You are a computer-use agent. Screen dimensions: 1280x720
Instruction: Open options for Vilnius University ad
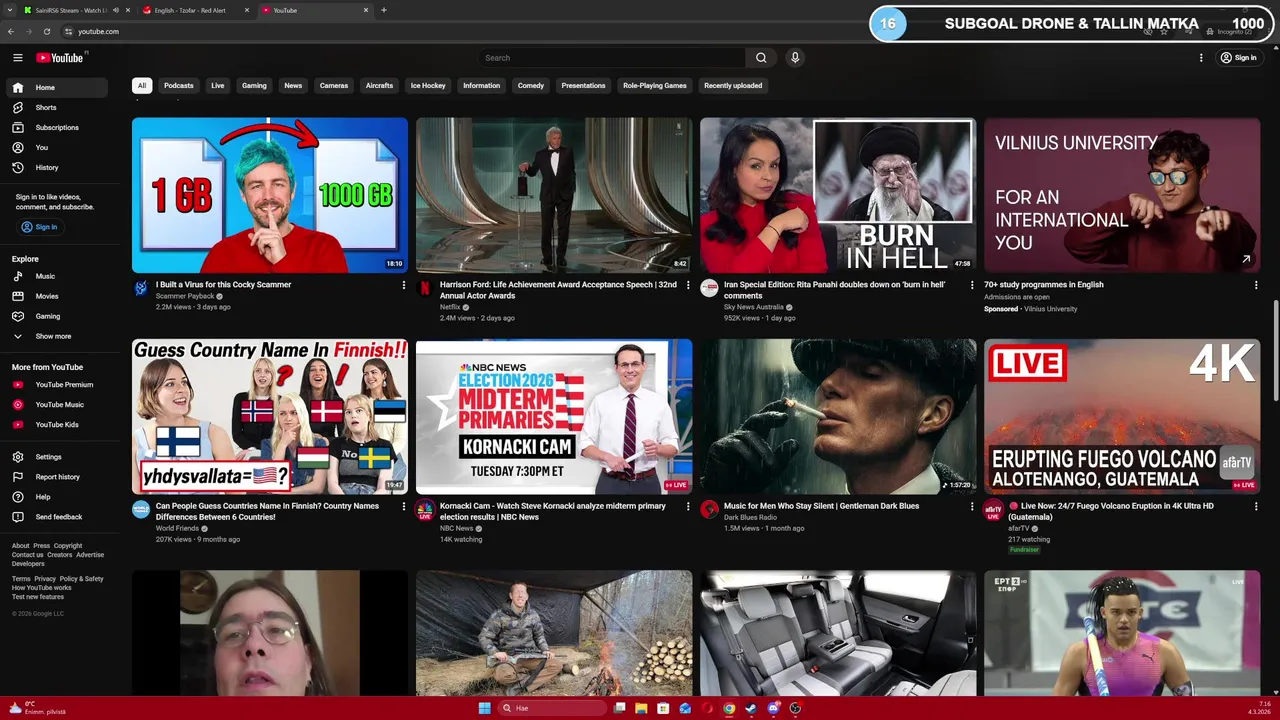tap(1256, 285)
